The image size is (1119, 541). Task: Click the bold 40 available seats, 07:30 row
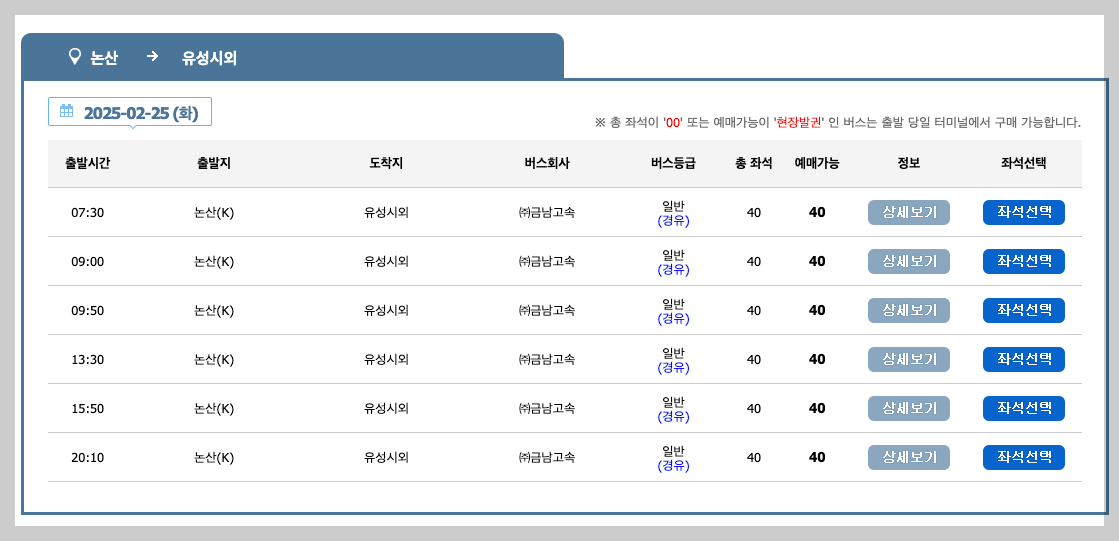817,213
